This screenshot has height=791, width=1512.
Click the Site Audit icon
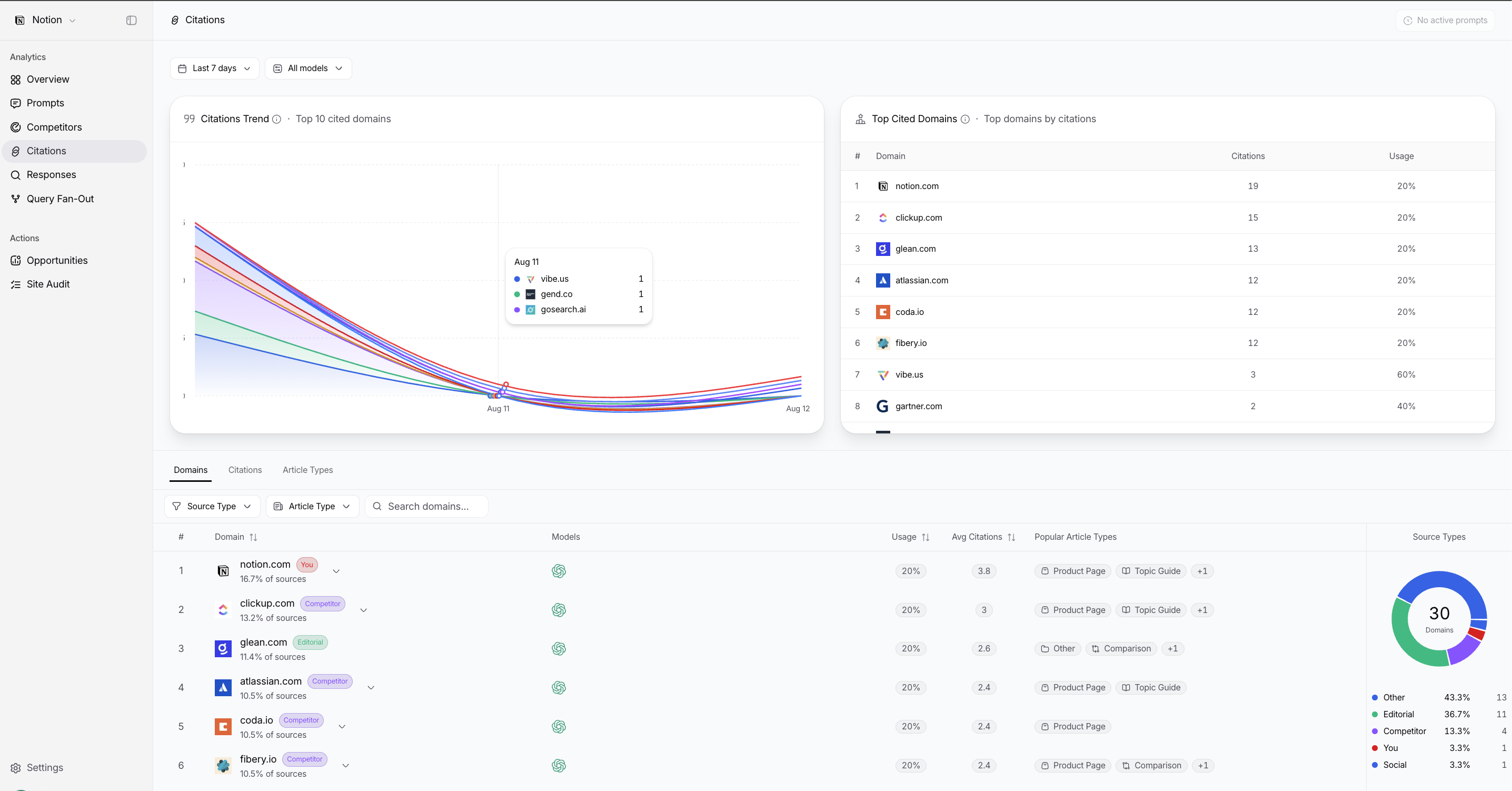[16, 284]
